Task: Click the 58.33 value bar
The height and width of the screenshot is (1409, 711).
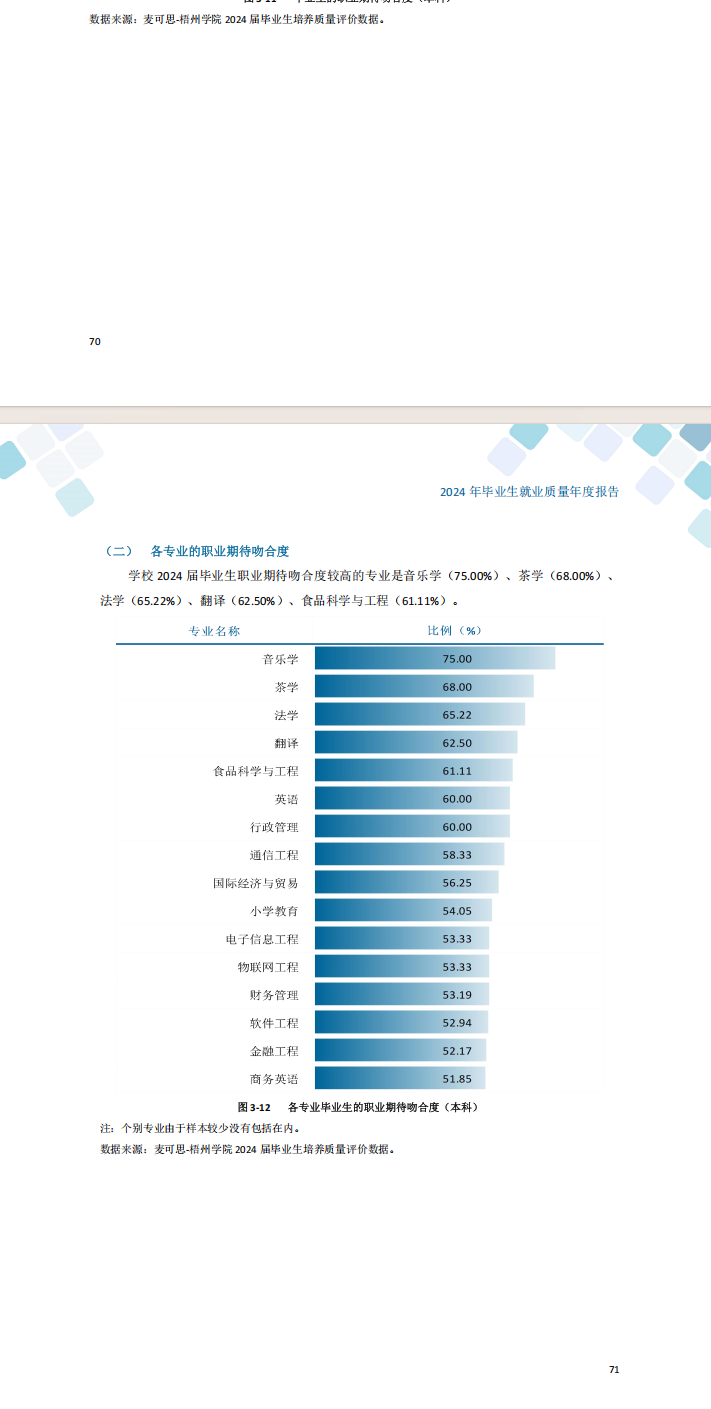Action: coord(410,854)
